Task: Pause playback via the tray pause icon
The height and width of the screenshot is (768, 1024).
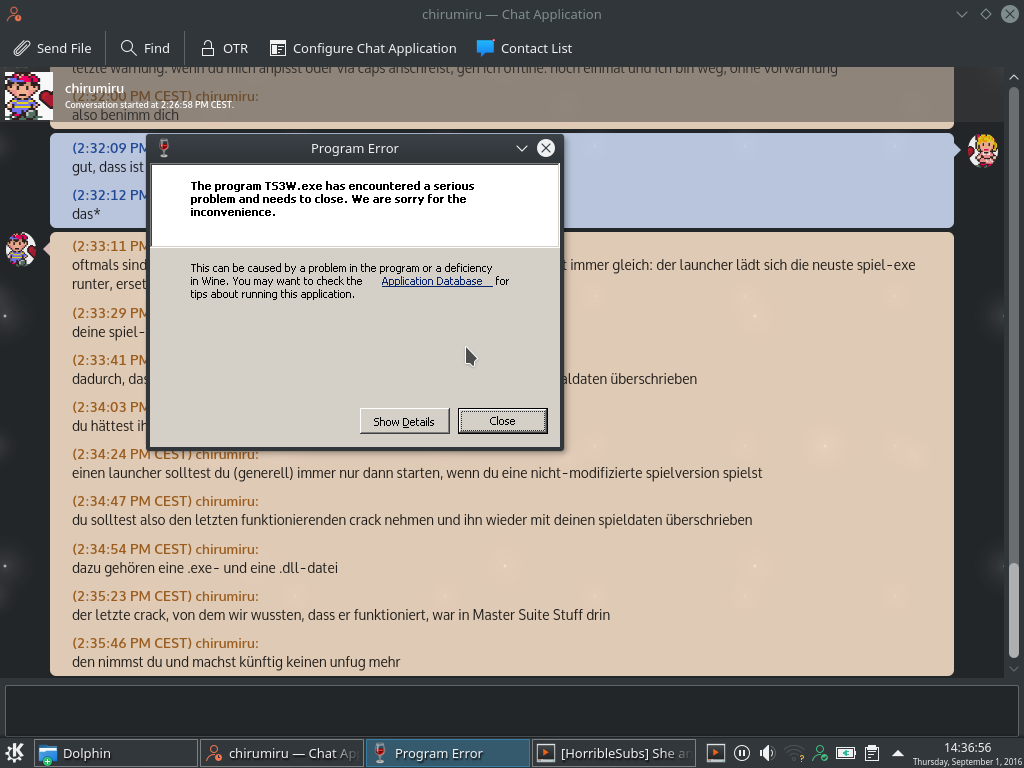Action: [741, 753]
